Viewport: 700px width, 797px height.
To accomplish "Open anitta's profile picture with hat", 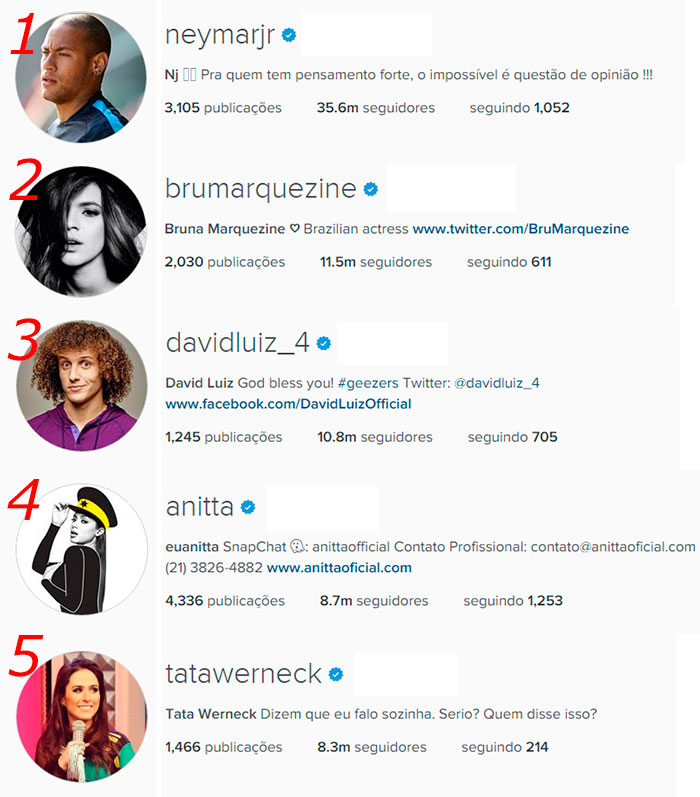I will point(82,549).
